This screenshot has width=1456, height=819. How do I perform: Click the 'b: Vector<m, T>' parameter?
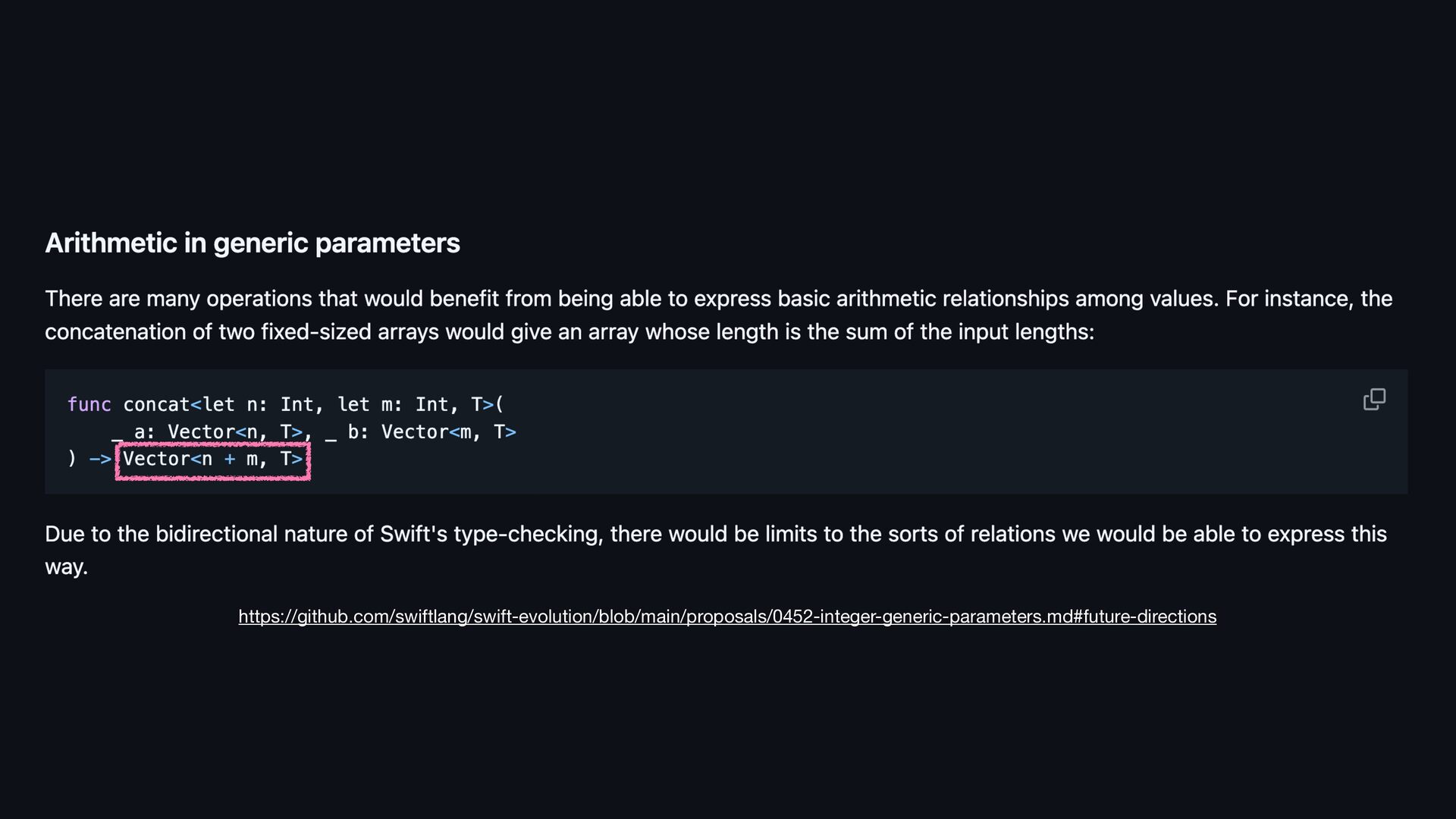[432, 432]
